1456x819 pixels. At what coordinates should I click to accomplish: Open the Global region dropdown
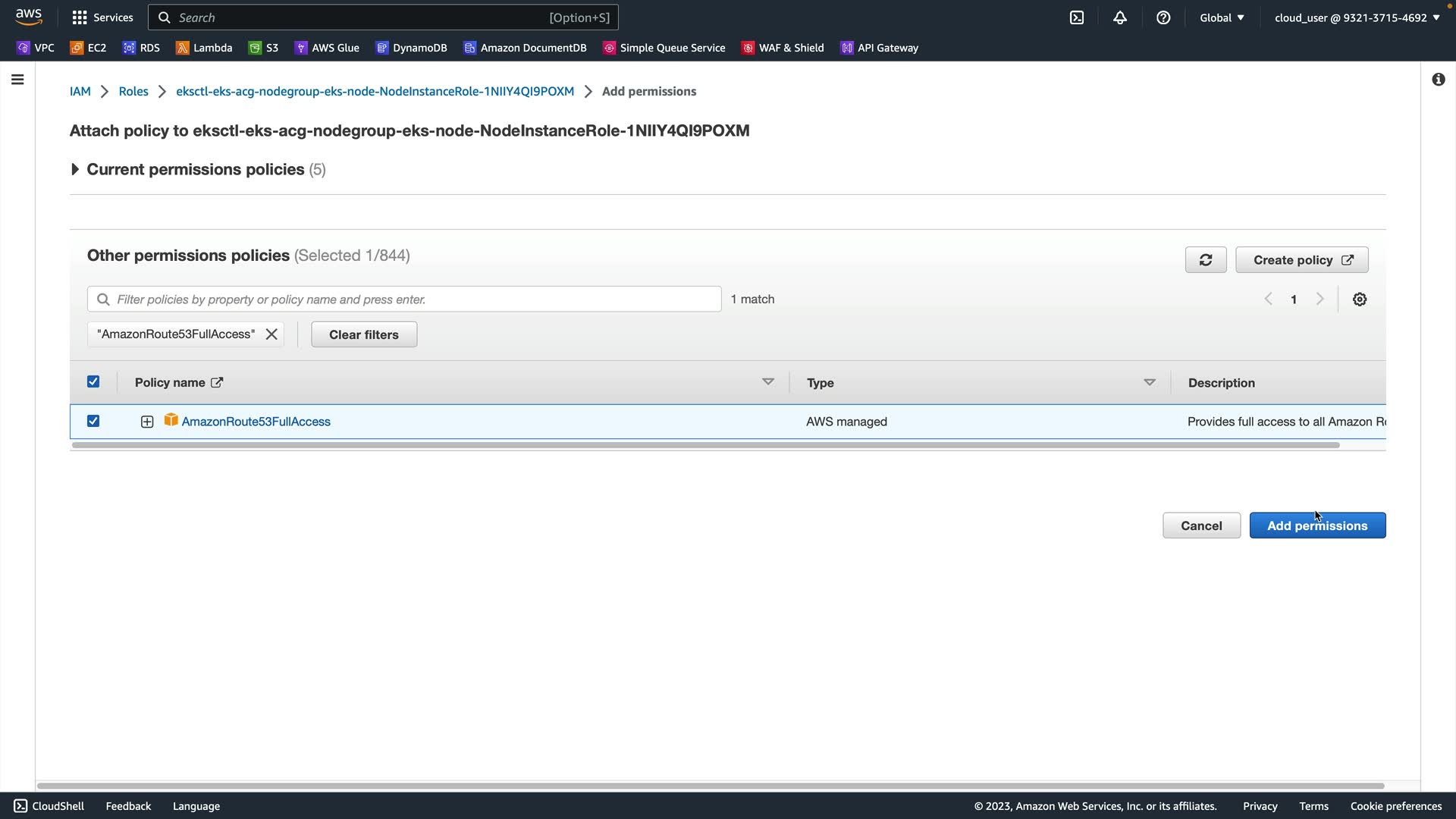coord(1222,17)
